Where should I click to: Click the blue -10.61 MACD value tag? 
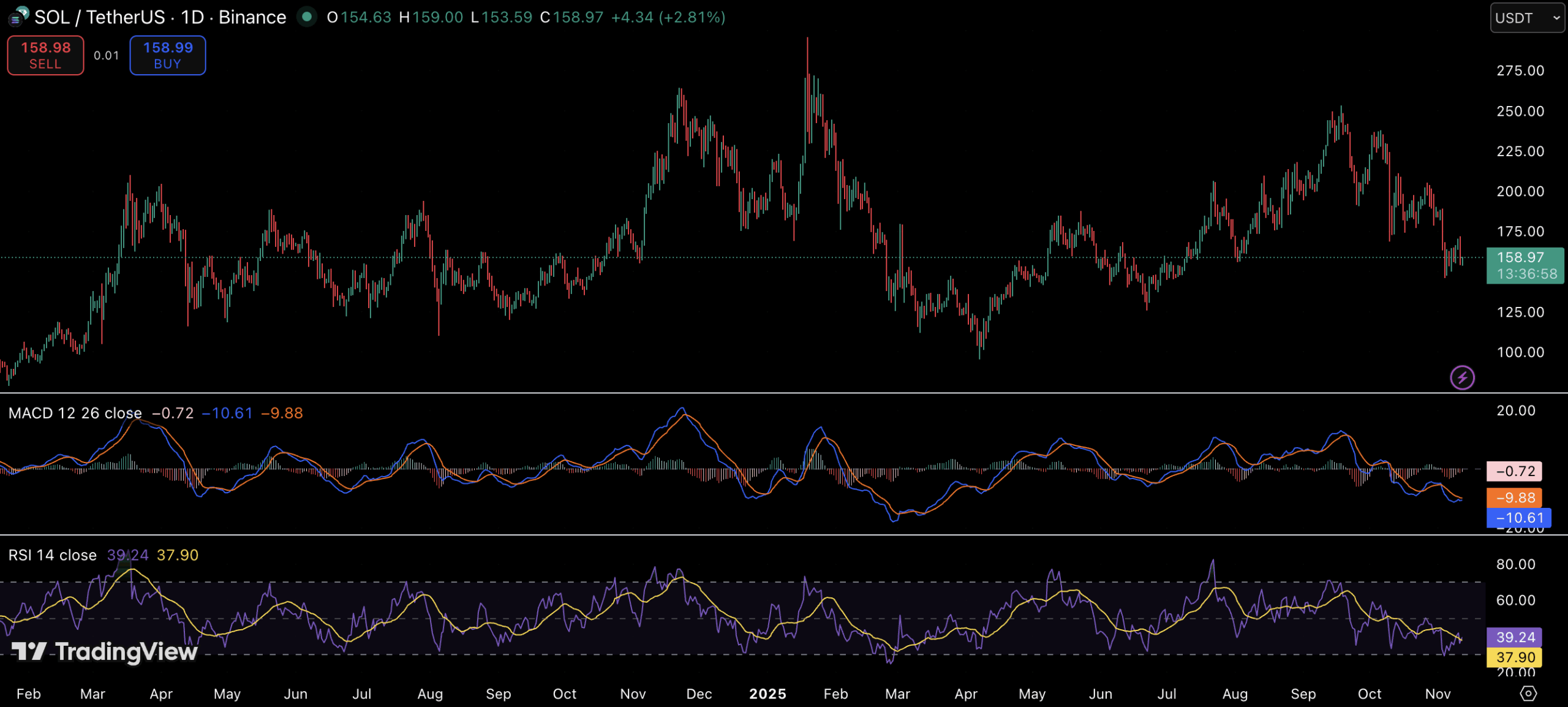tap(1518, 518)
